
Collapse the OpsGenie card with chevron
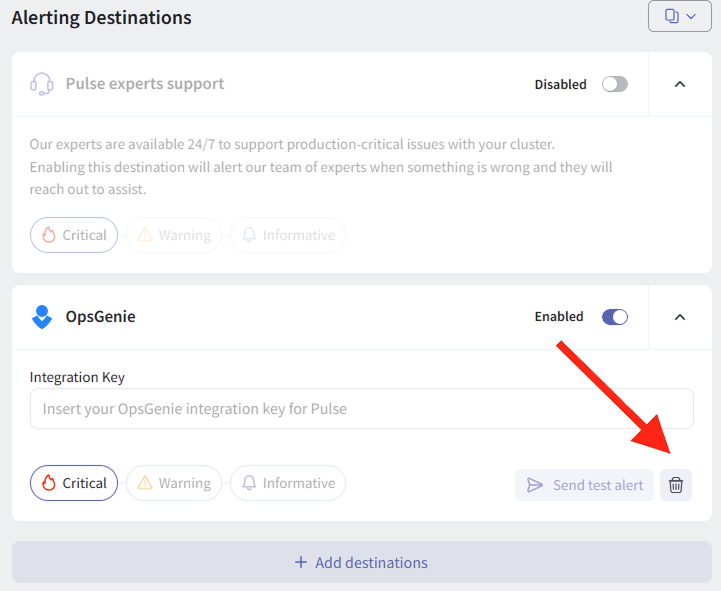[x=680, y=317]
